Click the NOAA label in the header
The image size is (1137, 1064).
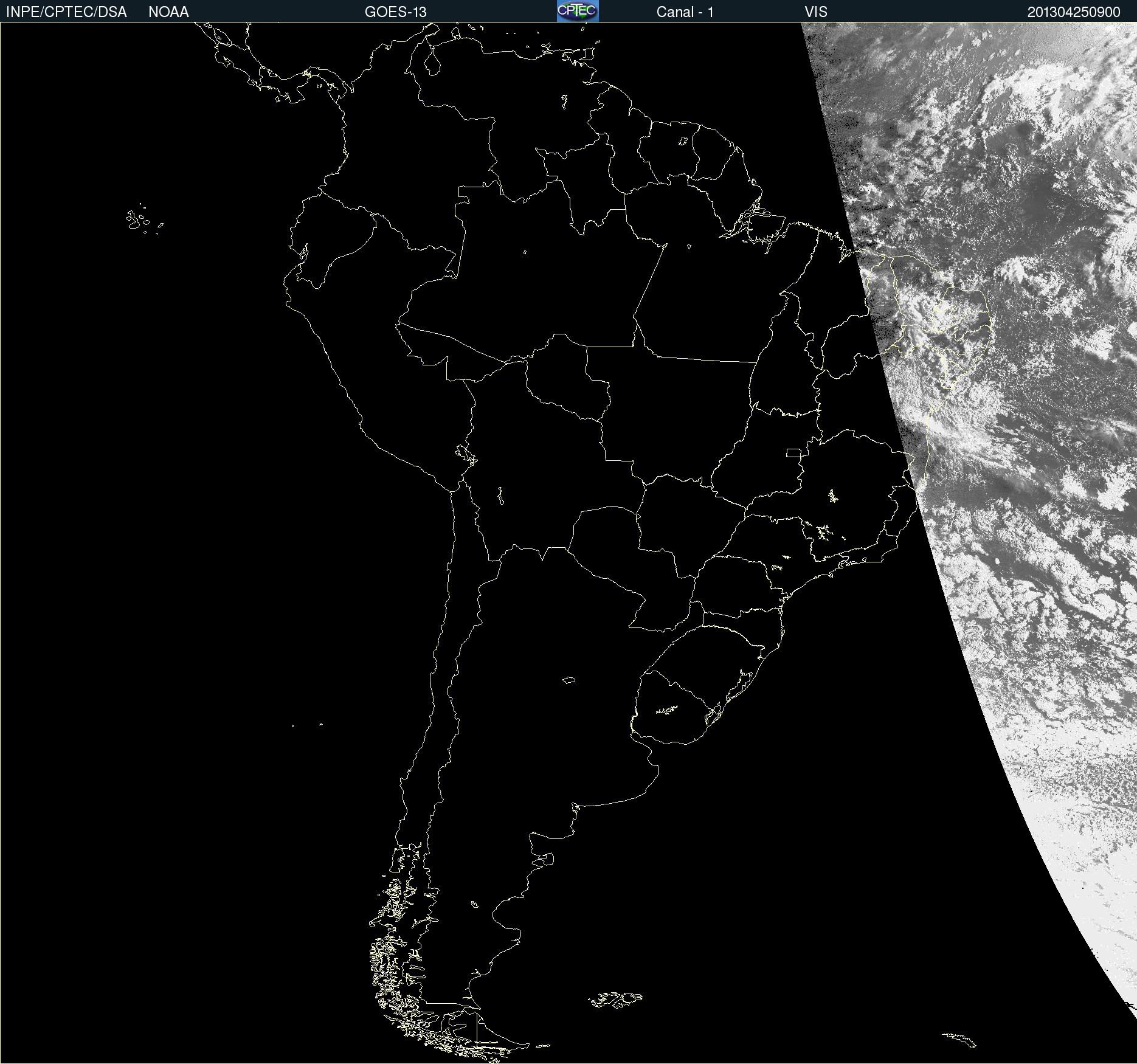[x=168, y=12]
